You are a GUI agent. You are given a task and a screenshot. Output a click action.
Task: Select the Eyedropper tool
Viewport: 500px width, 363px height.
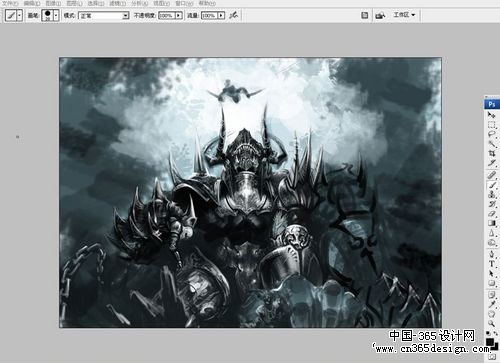[x=492, y=304]
